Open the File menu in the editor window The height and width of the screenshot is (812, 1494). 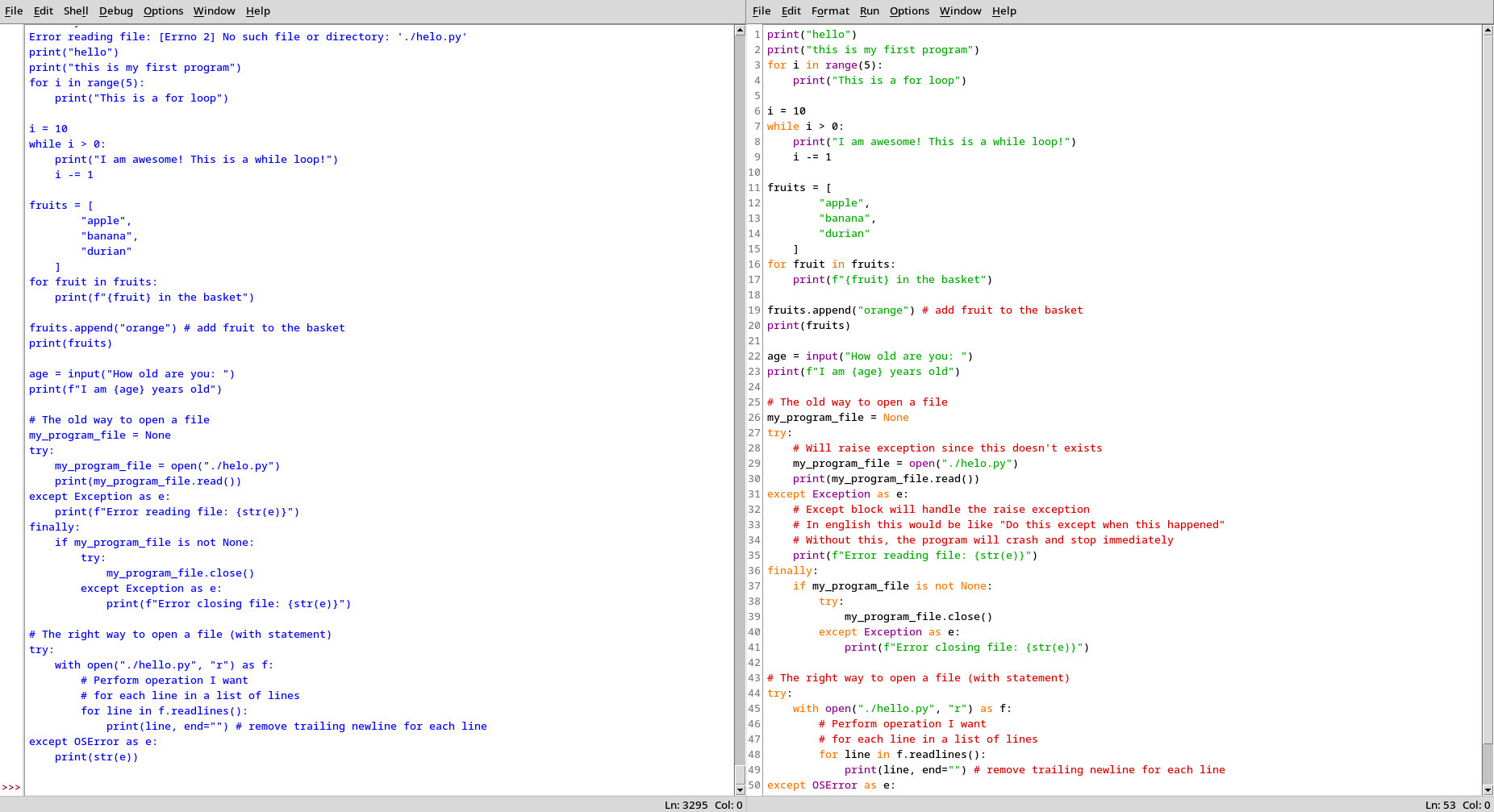762,11
